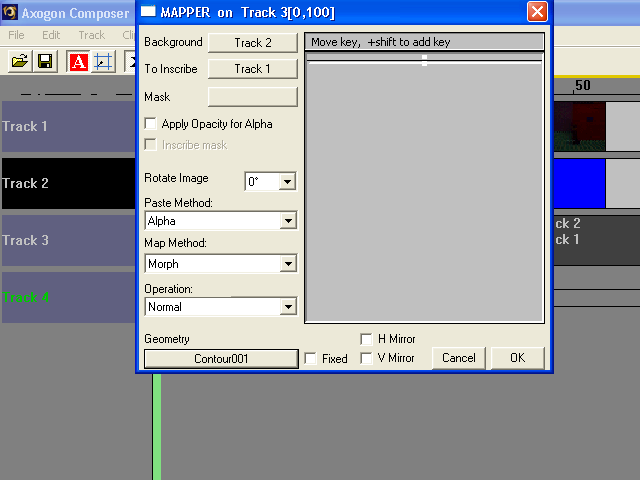
Task: Click inside the gray key curve editor
Action: point(424,188)
